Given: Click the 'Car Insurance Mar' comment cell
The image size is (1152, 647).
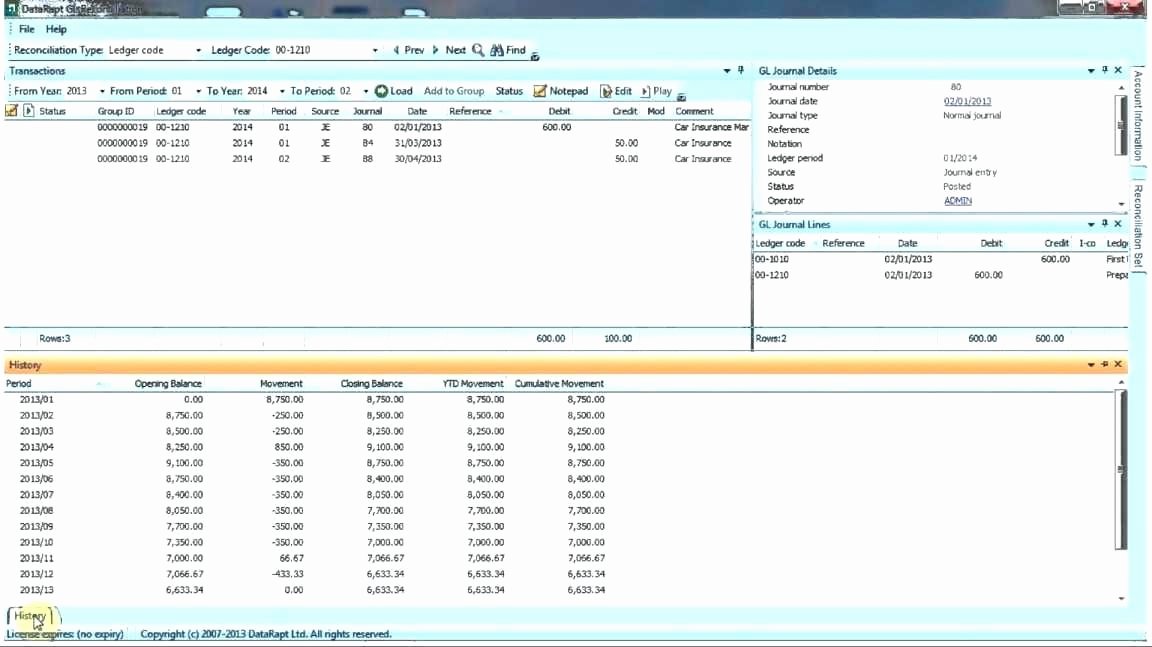Looking at the screenshot, I should (x=711, y=127).
